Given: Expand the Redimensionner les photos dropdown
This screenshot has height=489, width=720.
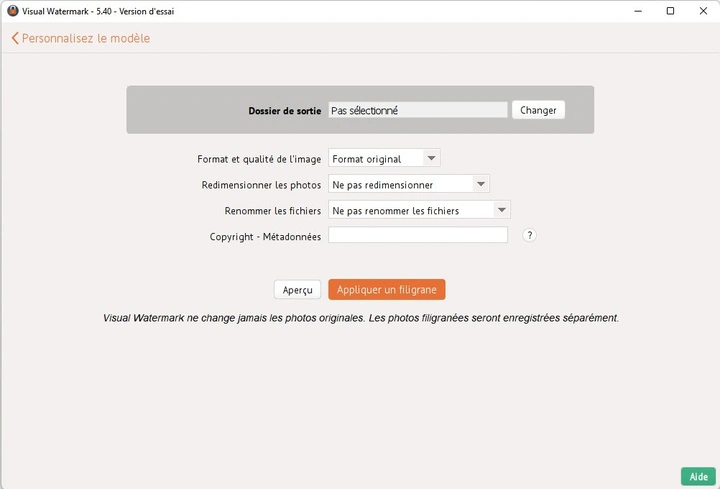Looking at the screenshot, I should [x=409, y=185].
